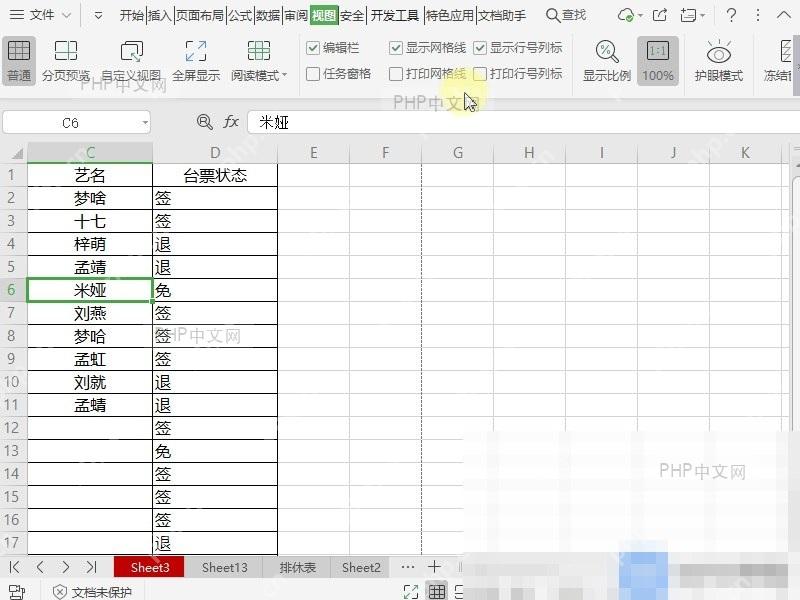The height and width of the screenshot is (600, 800).
Task: Expand Reading Mode dropdown arrow
Action: pos(285,76)
